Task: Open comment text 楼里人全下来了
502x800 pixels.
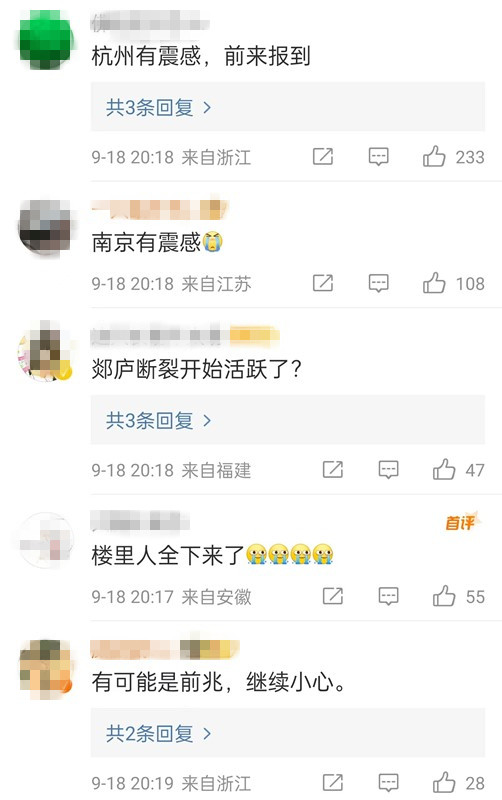Action: point(168,555)
